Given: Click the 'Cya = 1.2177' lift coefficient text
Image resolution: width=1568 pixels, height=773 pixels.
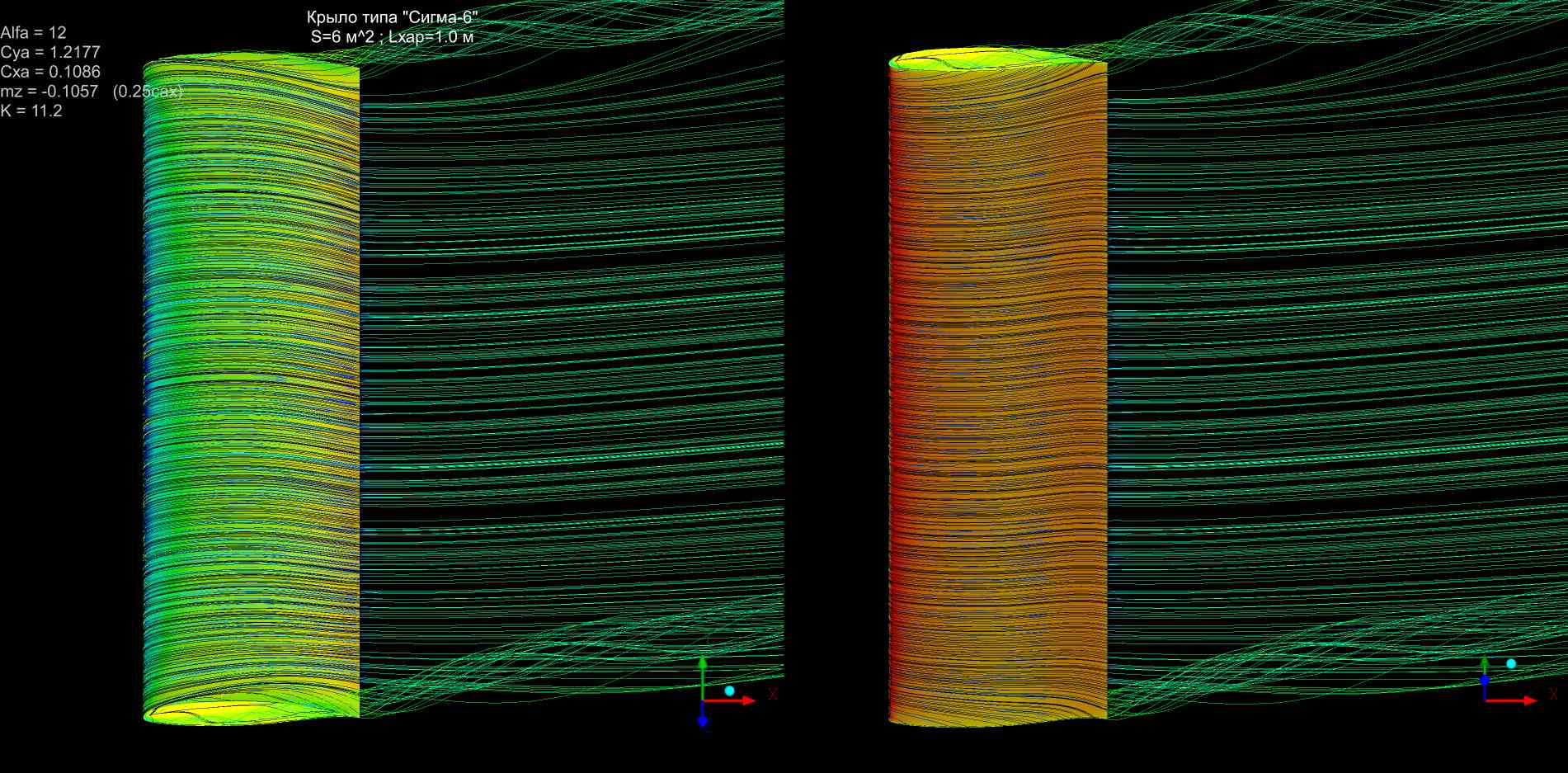Looking at the screenshot, I should 50,52.
